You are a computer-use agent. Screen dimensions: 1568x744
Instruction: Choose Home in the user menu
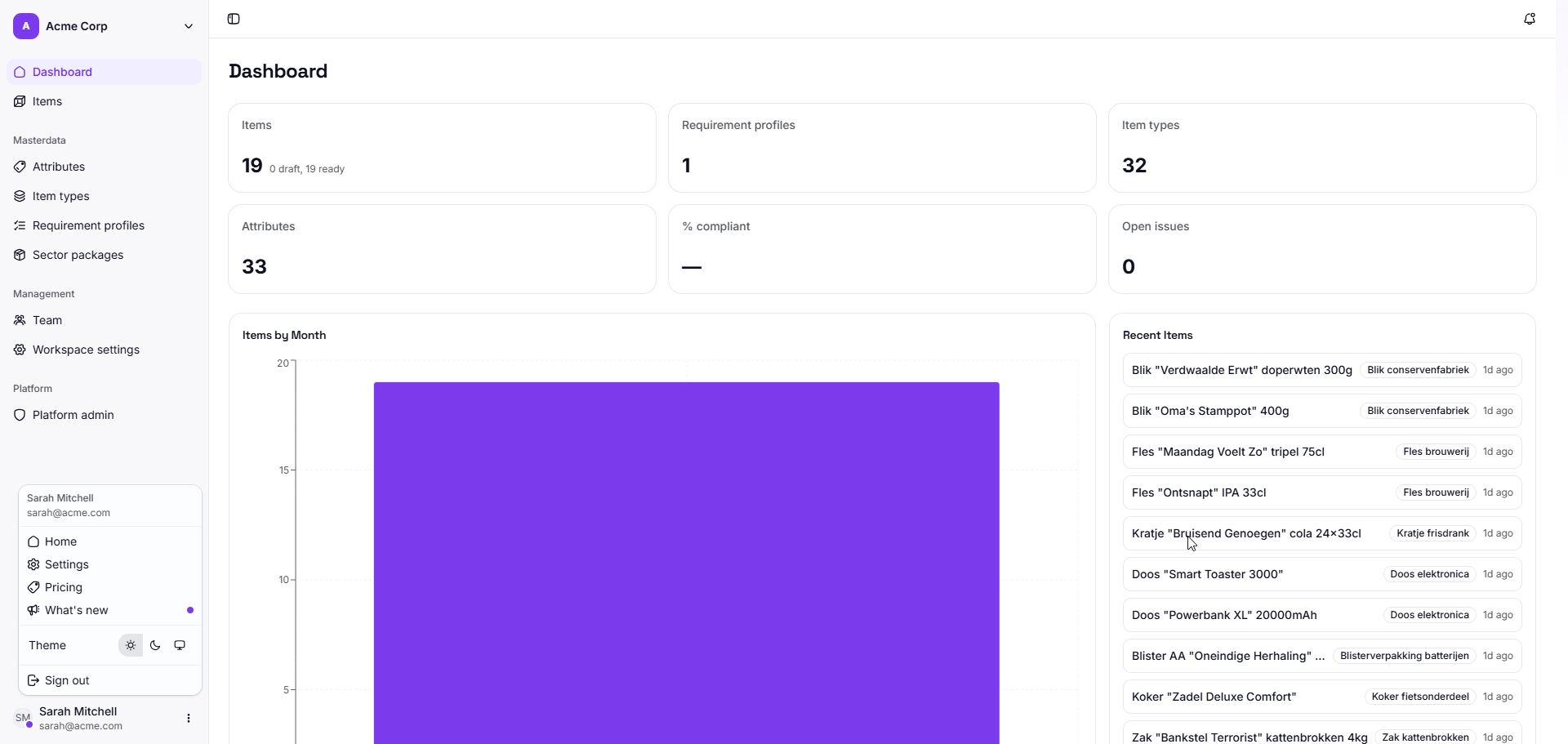[x=110, y=541]
